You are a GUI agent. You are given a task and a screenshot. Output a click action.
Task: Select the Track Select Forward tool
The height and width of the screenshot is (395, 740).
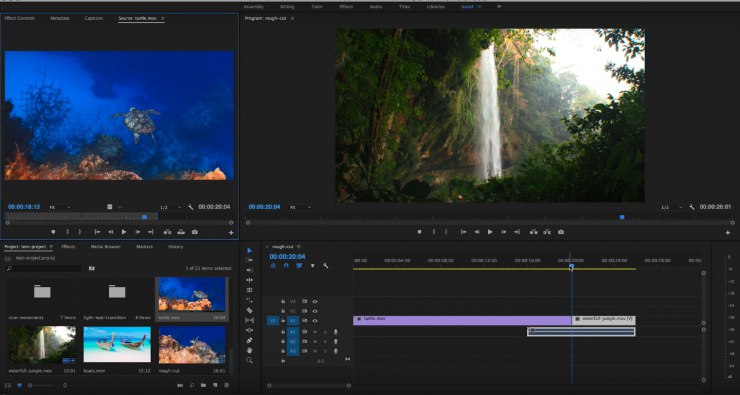[250, 260]
